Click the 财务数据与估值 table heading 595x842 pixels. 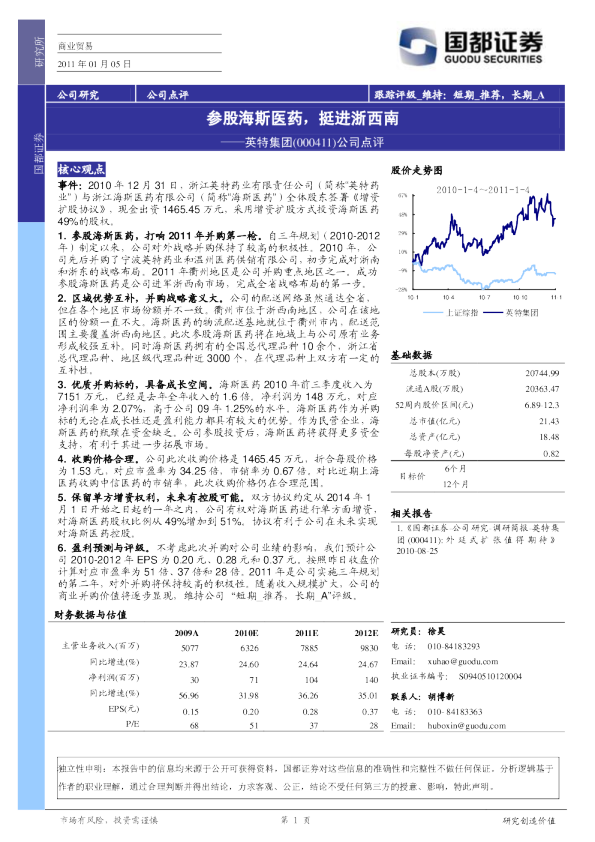(90, 615)
